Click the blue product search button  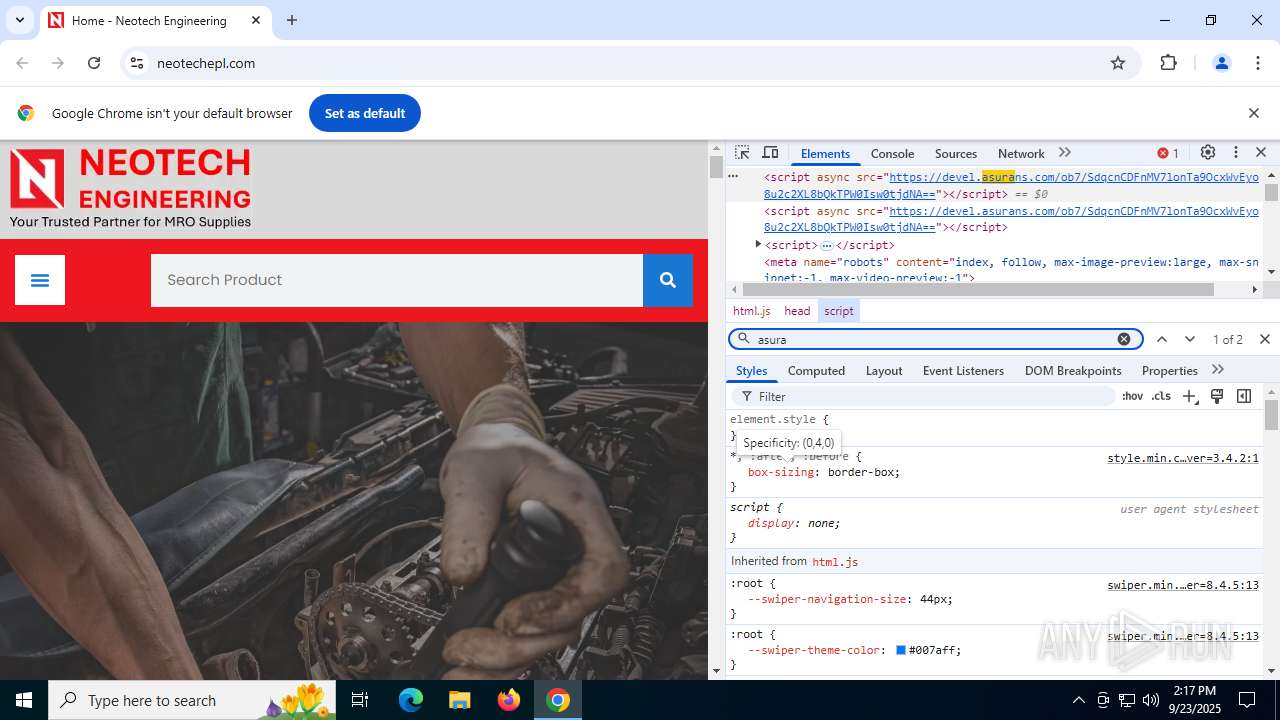[x=668, y=280]
